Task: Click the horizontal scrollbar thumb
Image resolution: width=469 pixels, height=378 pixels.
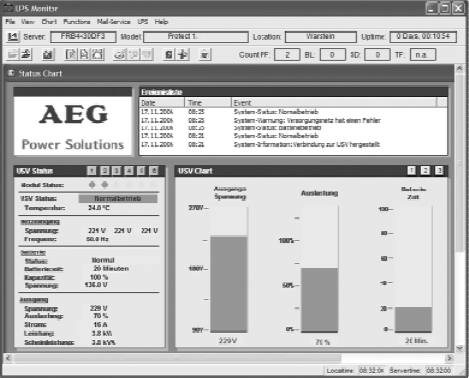Action: tap(177, 358)
